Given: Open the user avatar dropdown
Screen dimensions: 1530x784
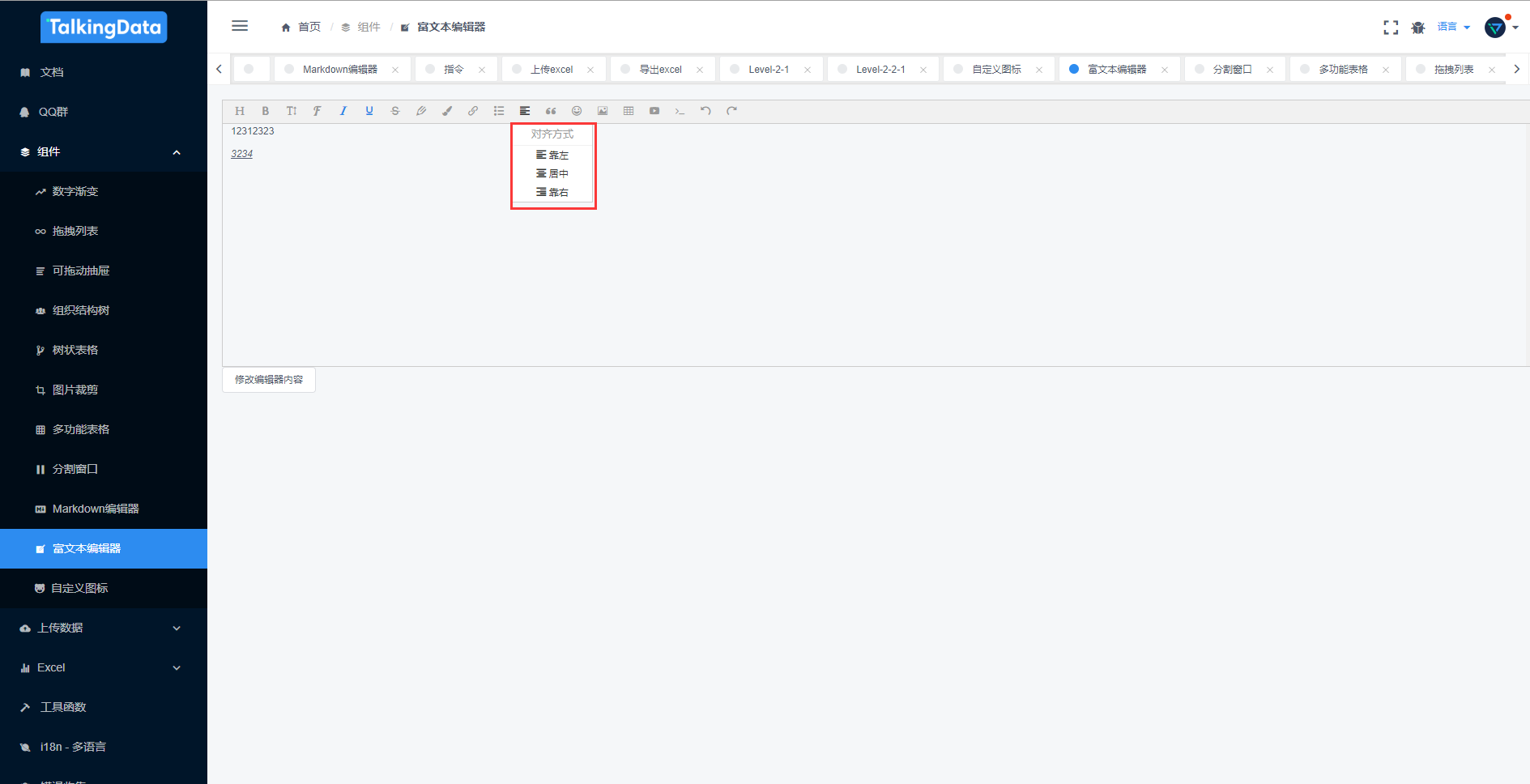Looking at the screenshot, I should coord(1501,28).
